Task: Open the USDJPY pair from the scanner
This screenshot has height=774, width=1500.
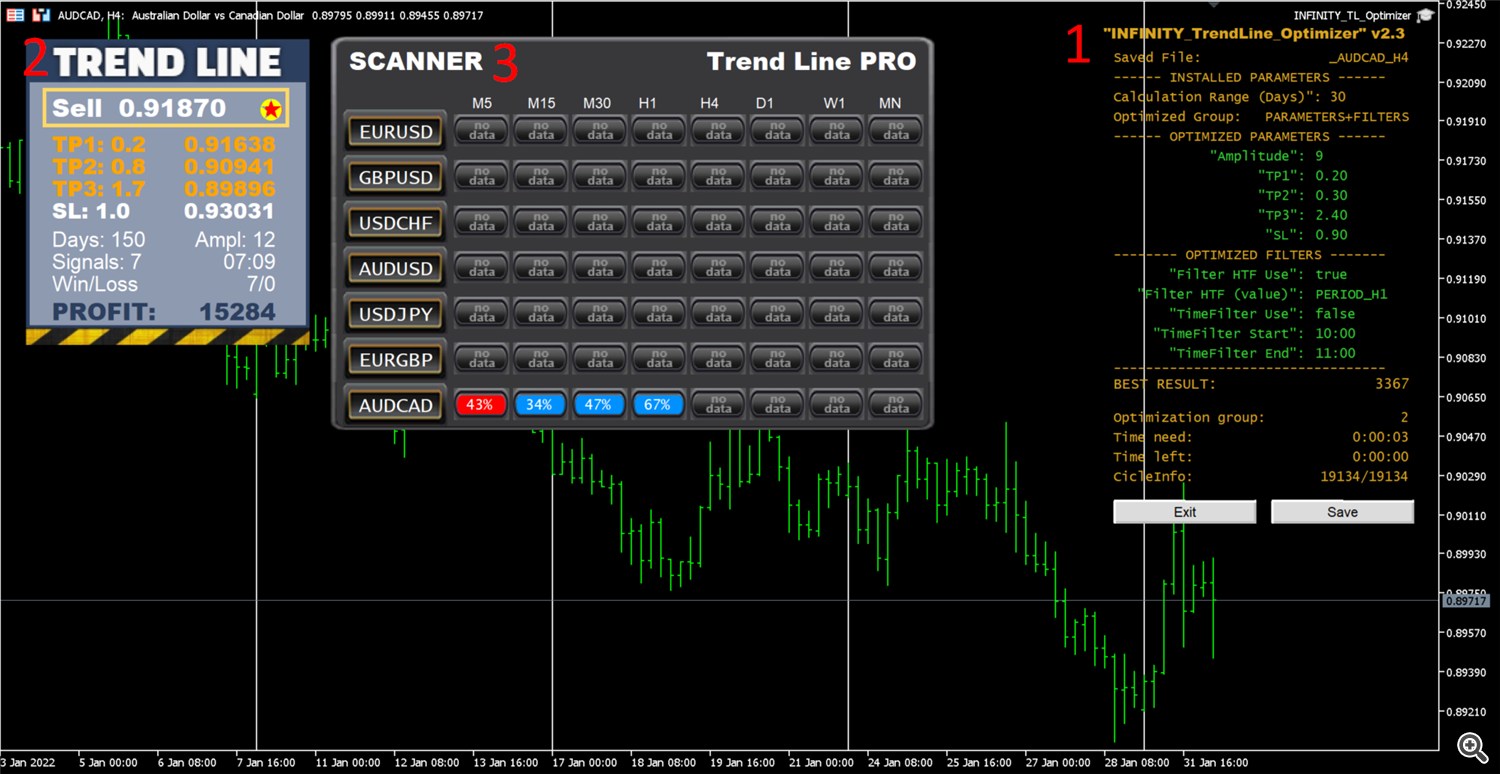Action: [x=396, y=314]
